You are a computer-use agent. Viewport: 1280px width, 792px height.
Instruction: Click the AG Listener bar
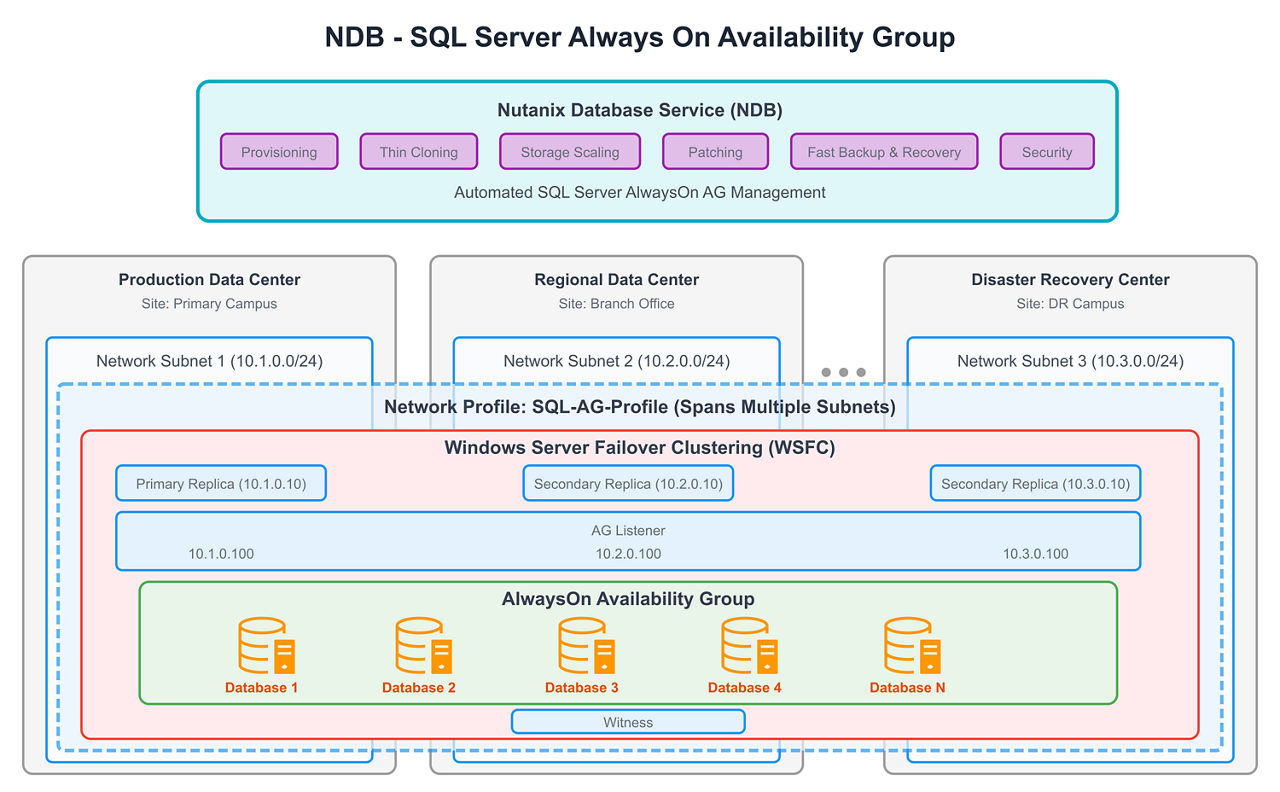point(628,540)
